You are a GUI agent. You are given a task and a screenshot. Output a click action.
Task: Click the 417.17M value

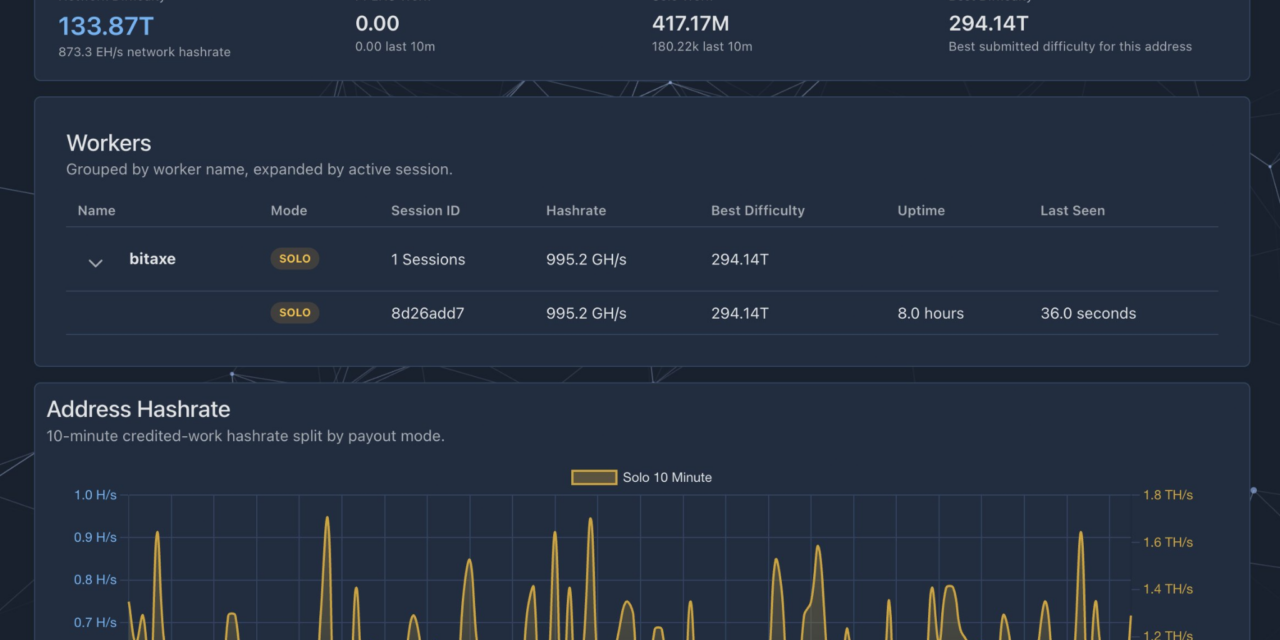tap(690, 22)
